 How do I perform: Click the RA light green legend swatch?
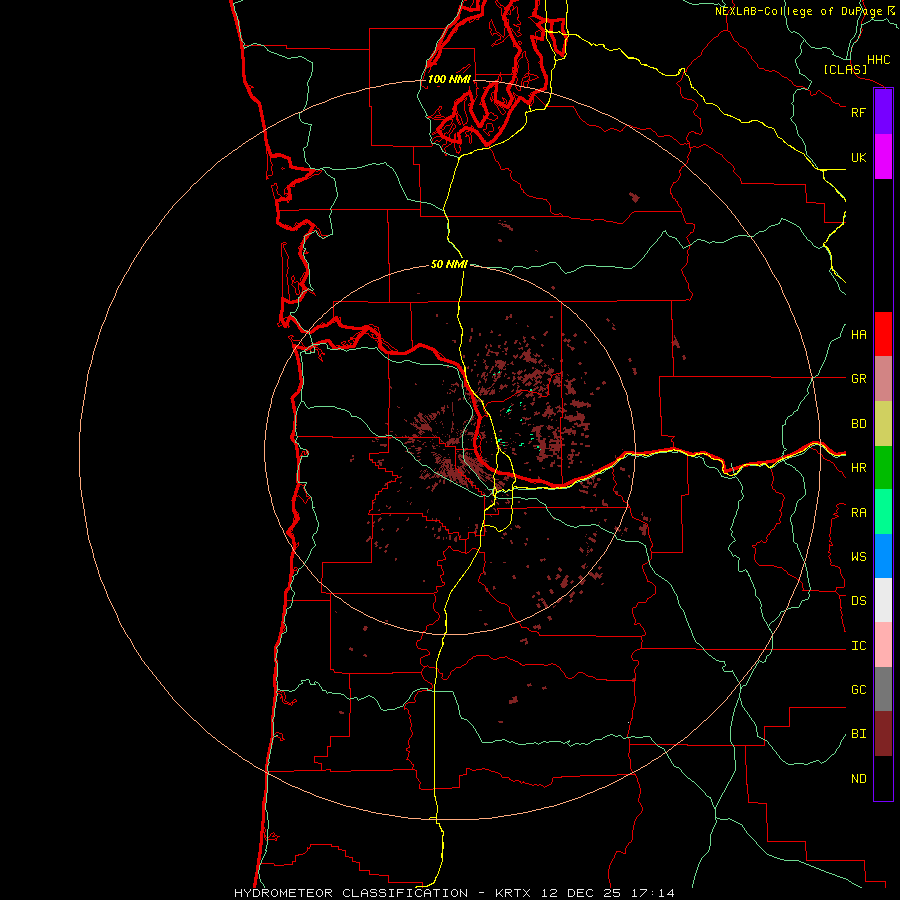click(x=883, y=512)
